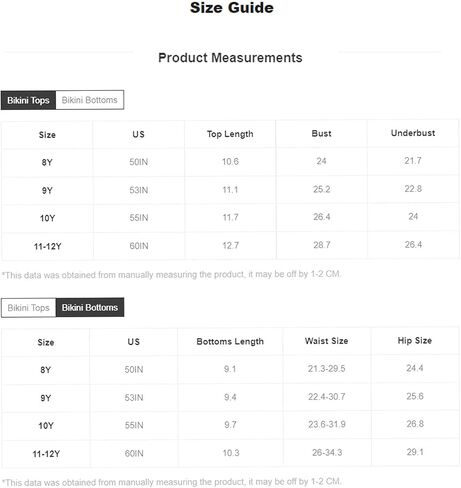The image size is (461, 488).
Task: Click the Product Measurements heading
Action: (x=230, y=58)
